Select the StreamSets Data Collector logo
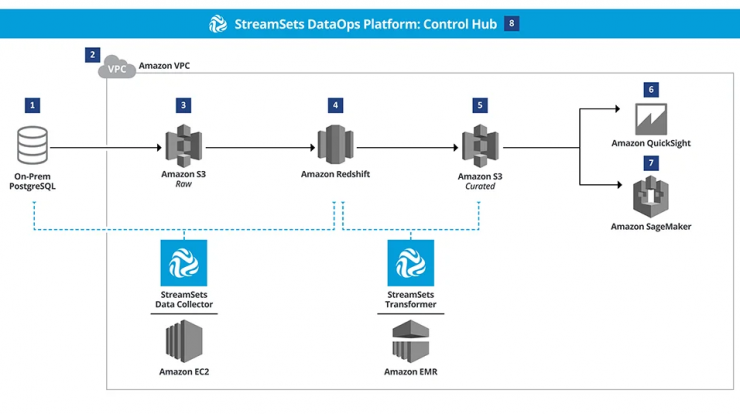 click(x=184, y=262)
